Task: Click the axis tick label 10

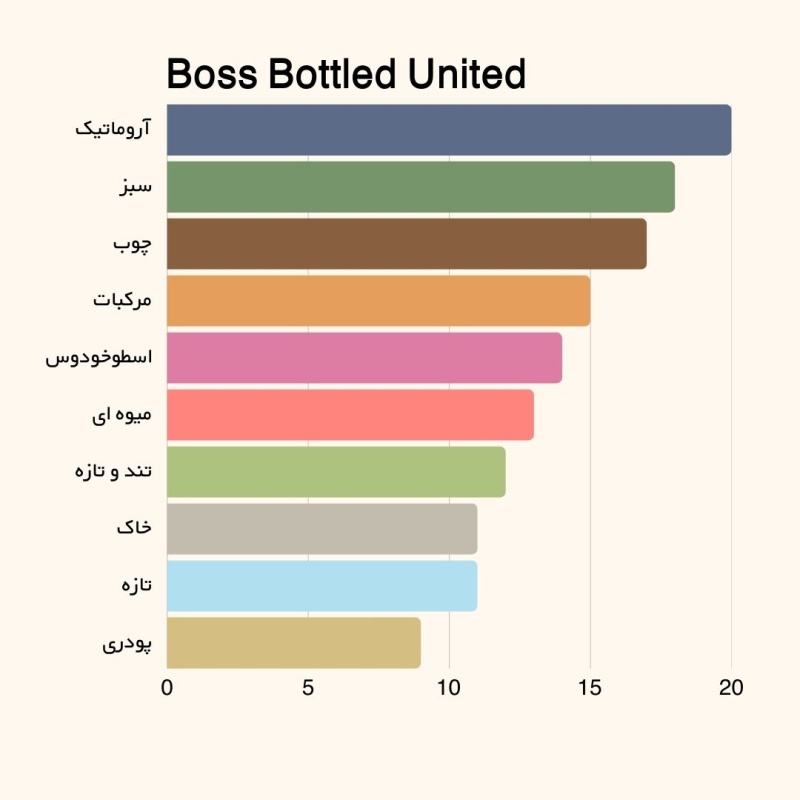Action: pos(449,688)
